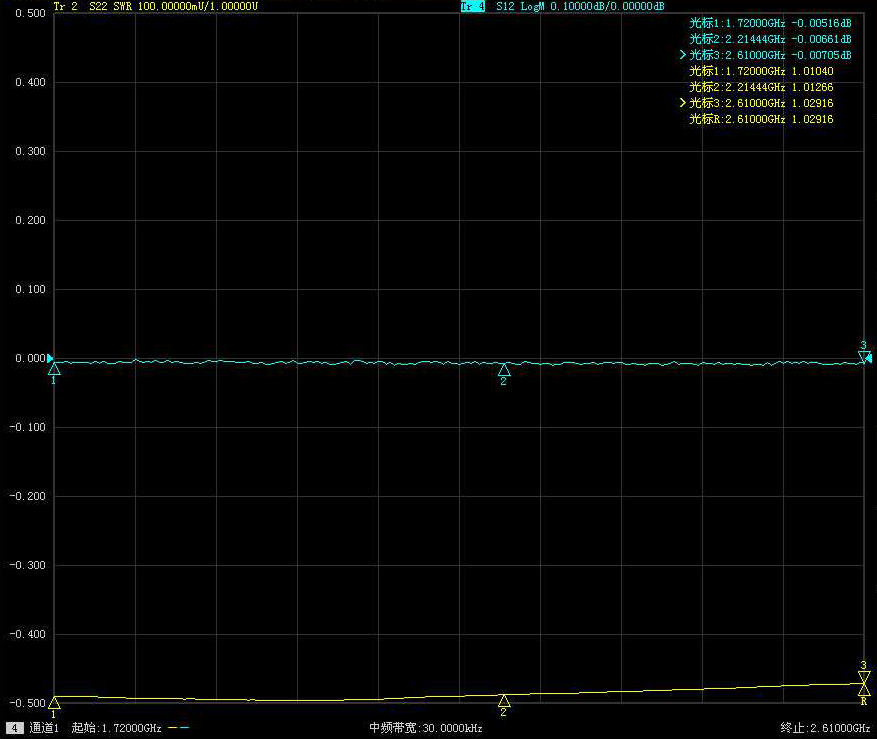
Task: Click cyan marker 1 readout -0.00516dB
Action: 770,23
